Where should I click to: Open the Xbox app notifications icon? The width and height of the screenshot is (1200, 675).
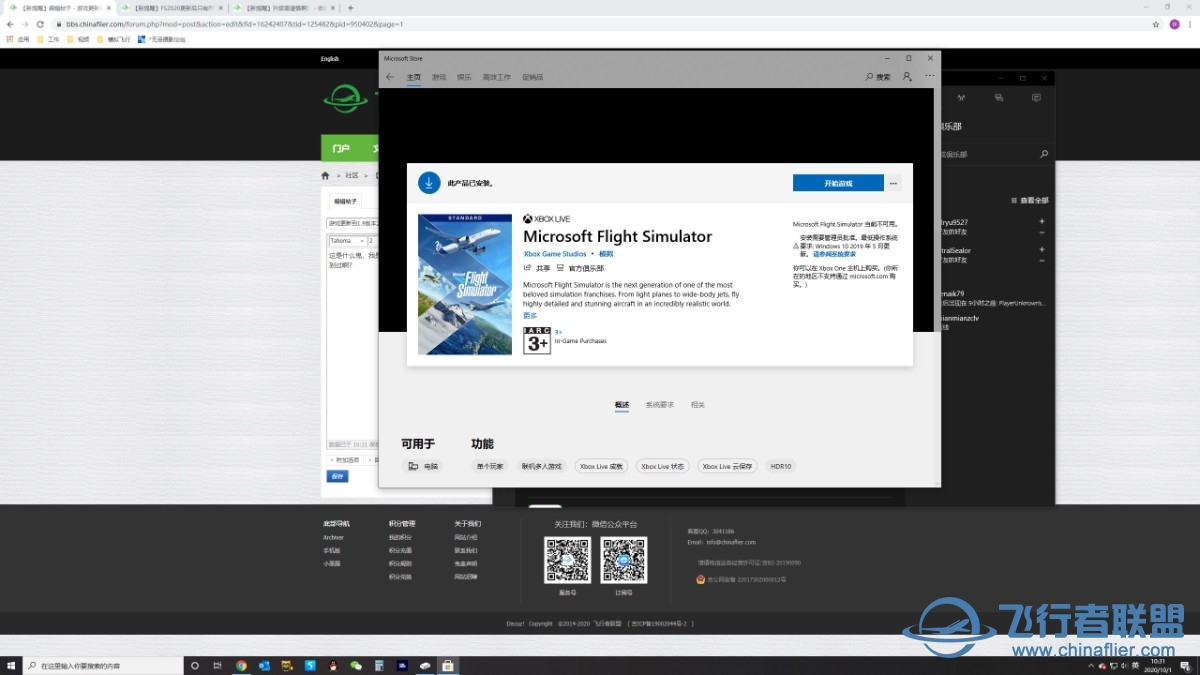[1036, 98]
